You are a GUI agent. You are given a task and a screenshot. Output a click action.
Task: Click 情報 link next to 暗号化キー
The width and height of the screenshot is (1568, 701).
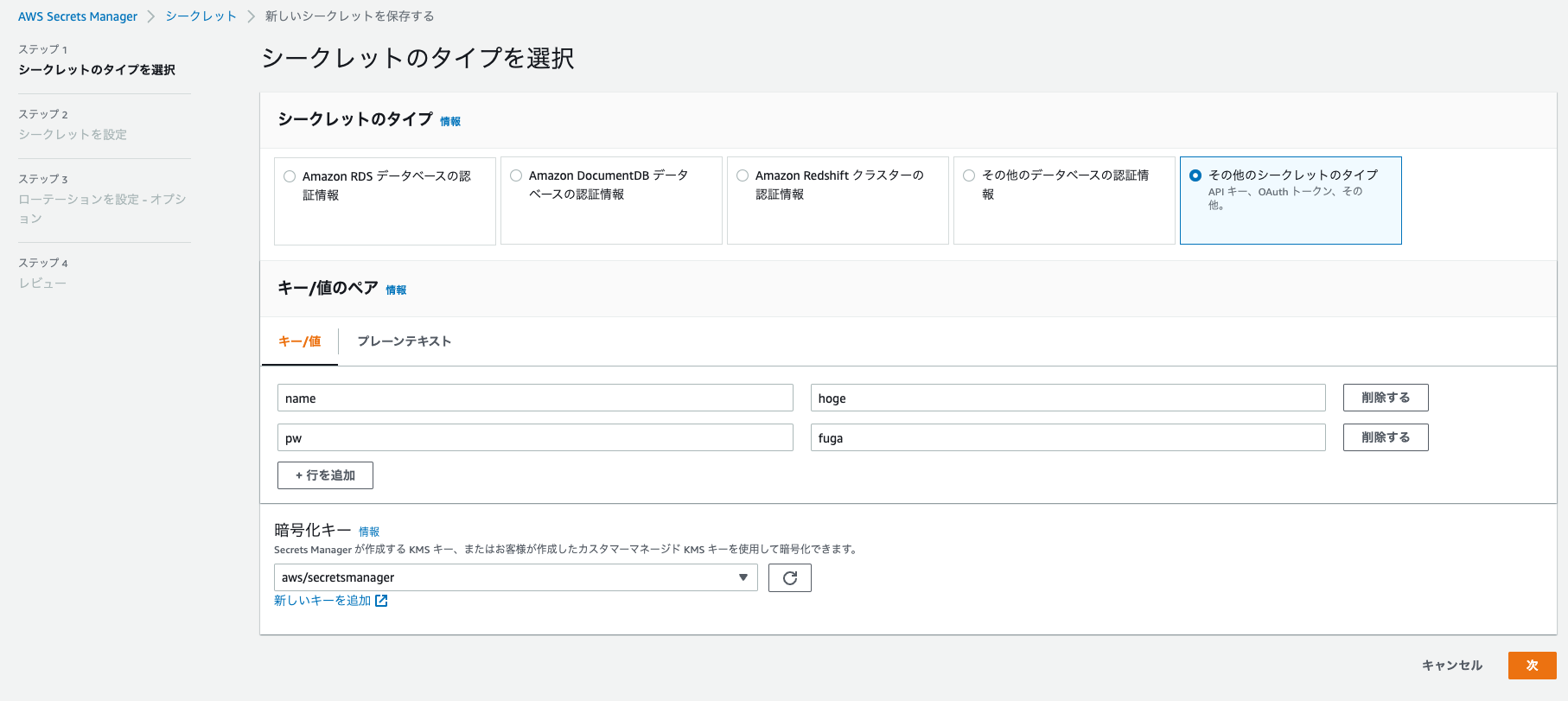click(369, 532)
